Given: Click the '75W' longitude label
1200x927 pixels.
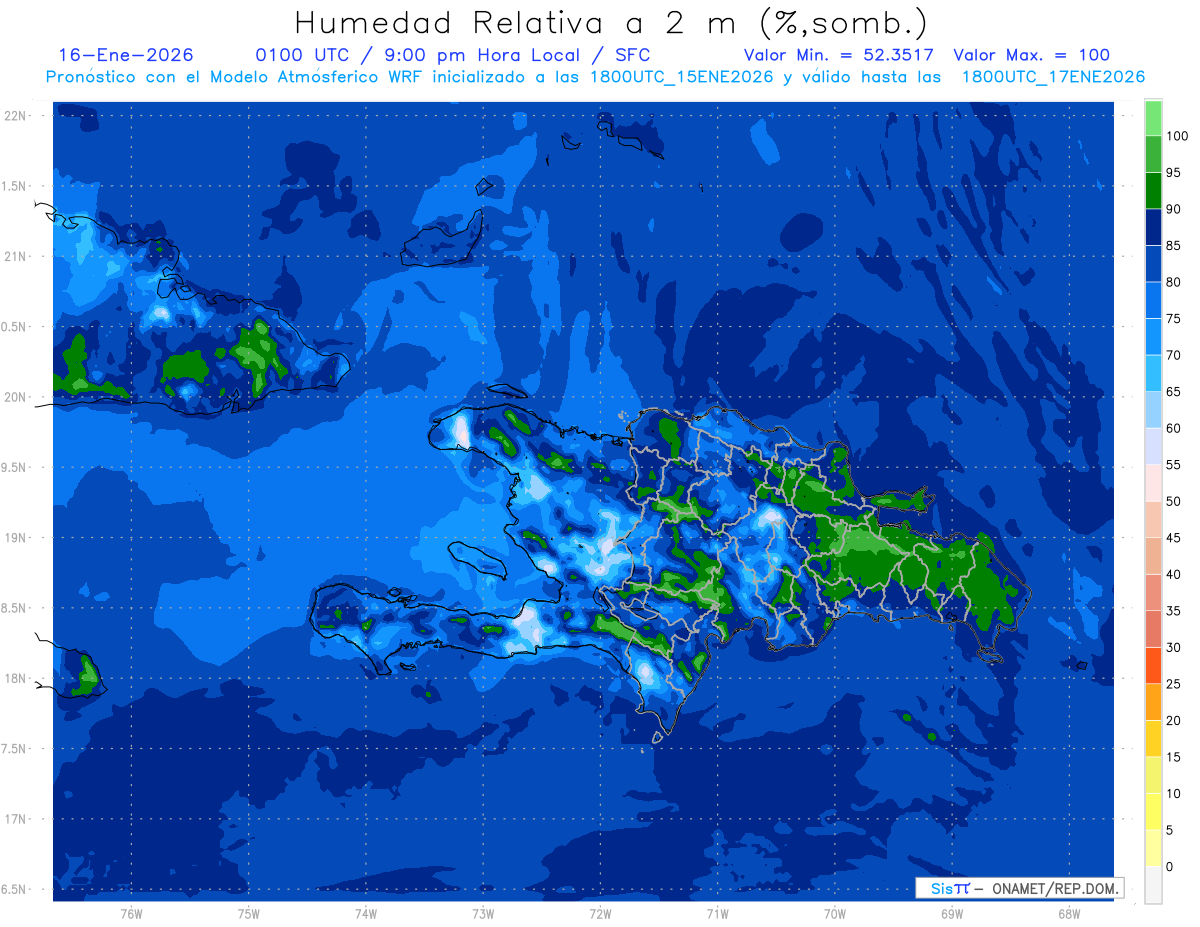Looking at the screenshot, I should tap(248, 914).
